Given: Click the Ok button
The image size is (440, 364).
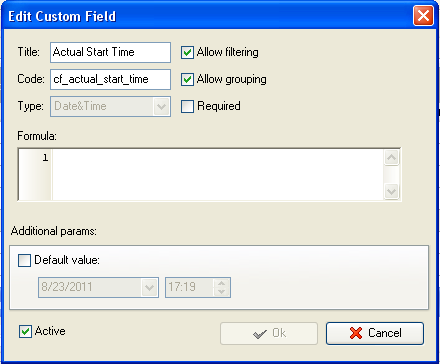Looking at the screenshot, I should click(269, 333).
